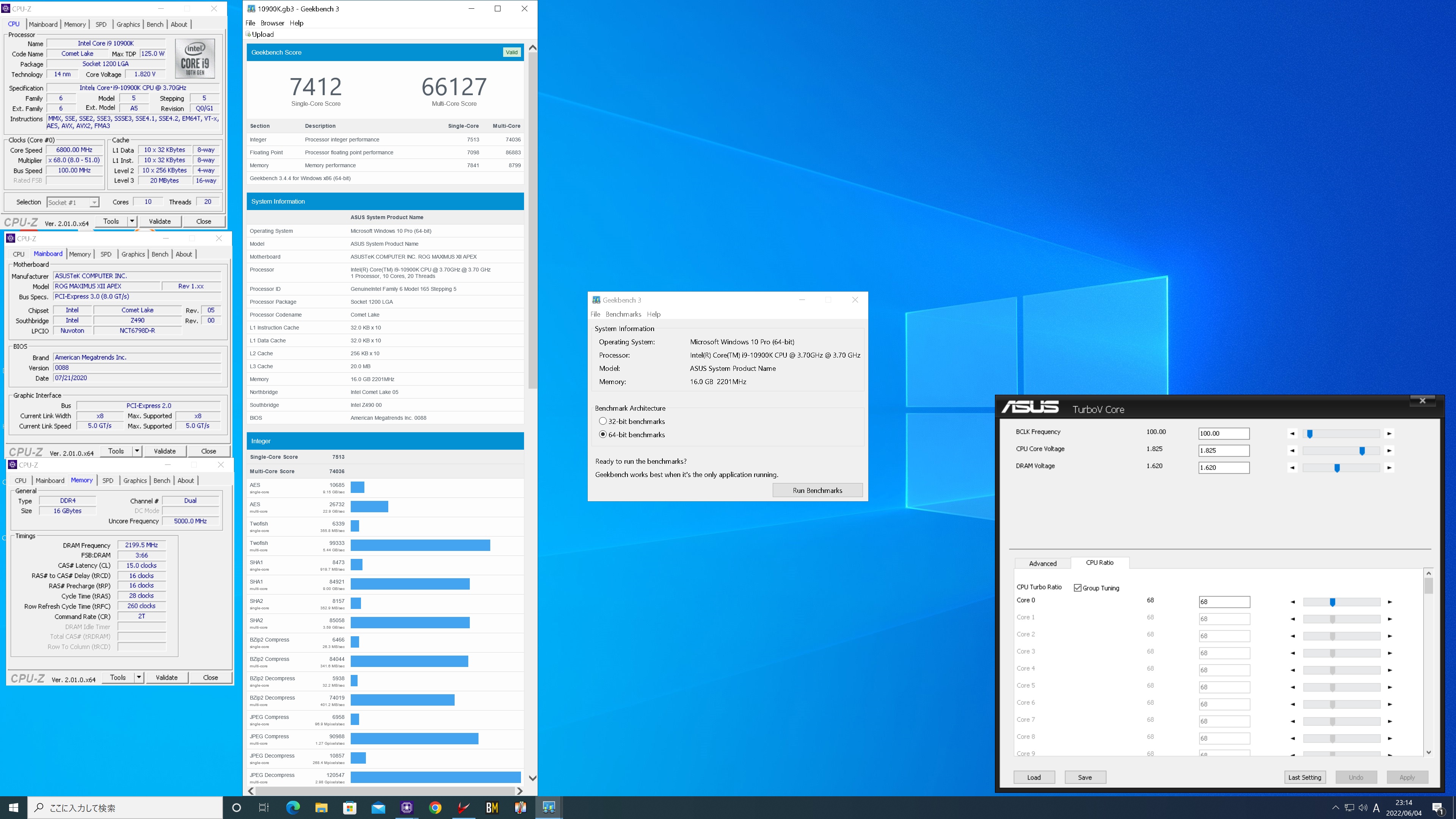Increase Core 0 ratio with right arrow
Screen dimensions: 1456x819
coord(1390,602)
